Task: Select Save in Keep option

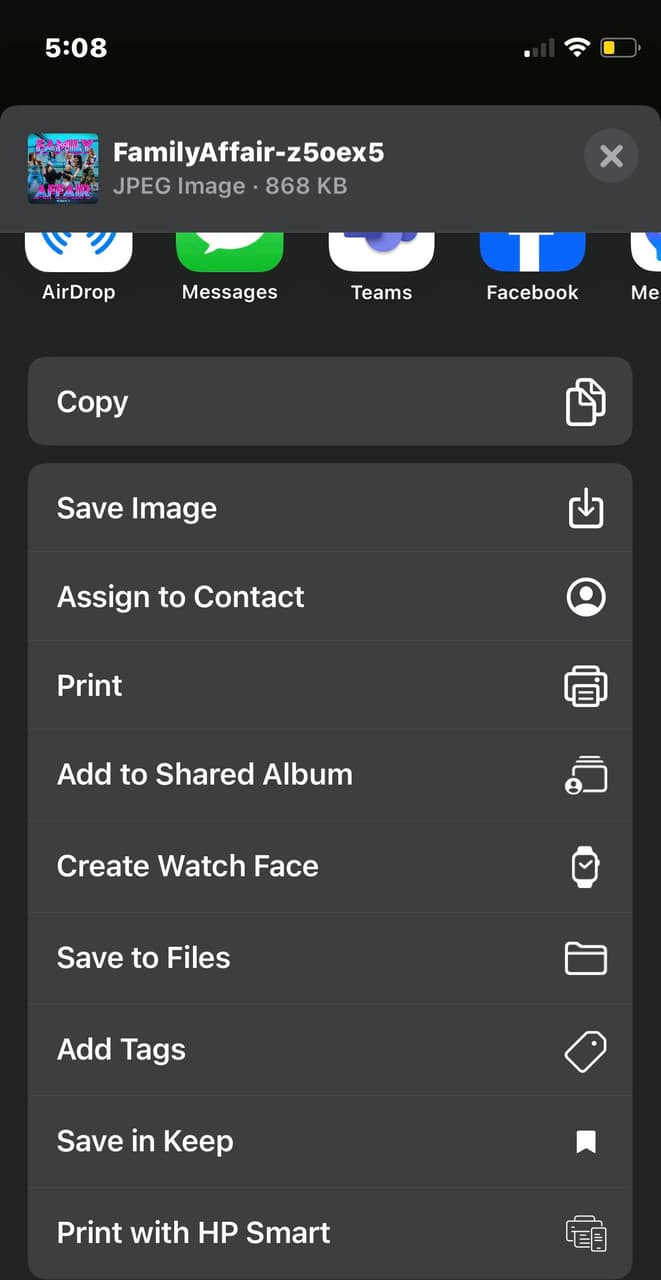Action: coord(145,1142)
